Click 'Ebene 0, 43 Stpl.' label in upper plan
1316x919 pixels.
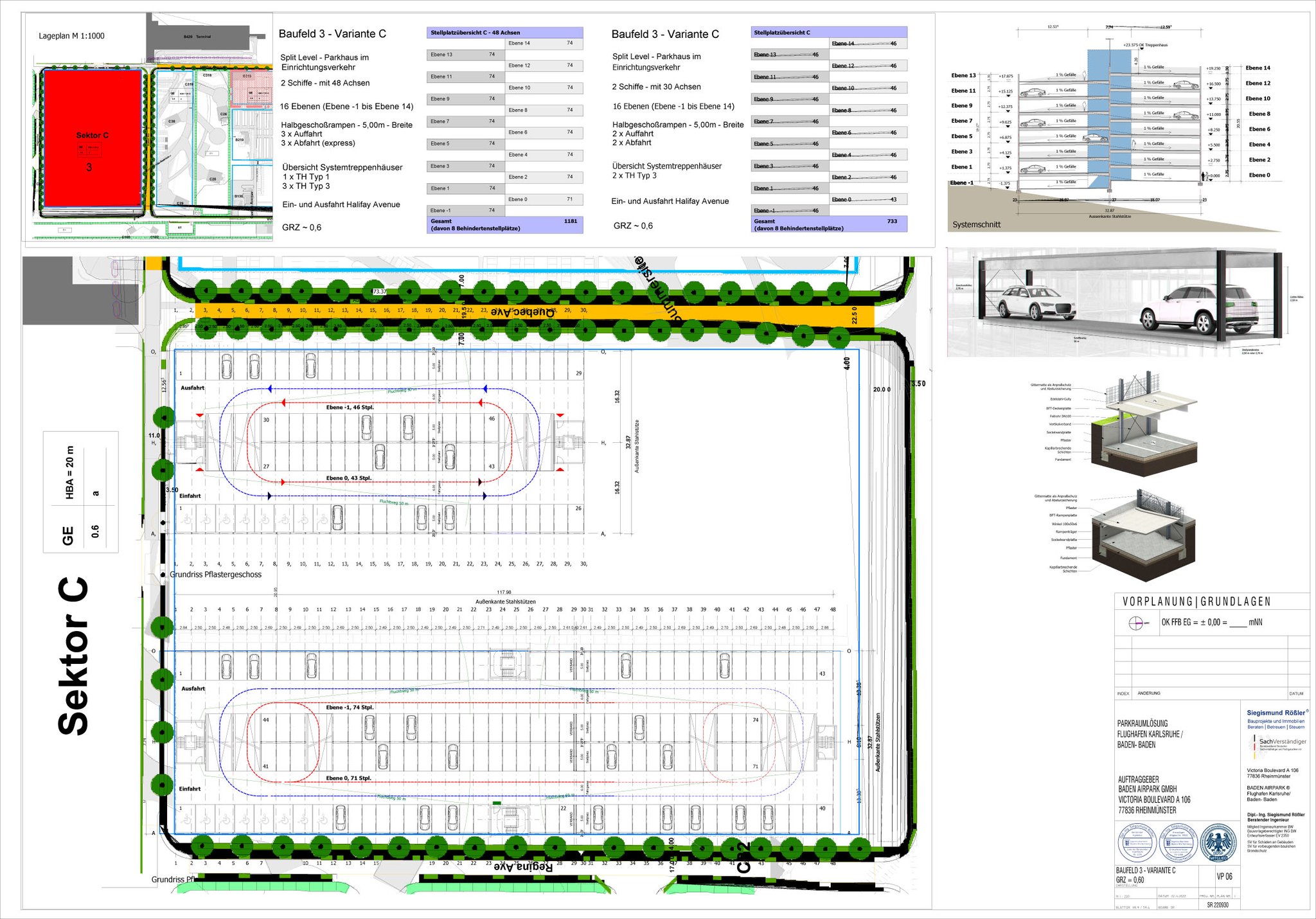(x=348, y=478)
